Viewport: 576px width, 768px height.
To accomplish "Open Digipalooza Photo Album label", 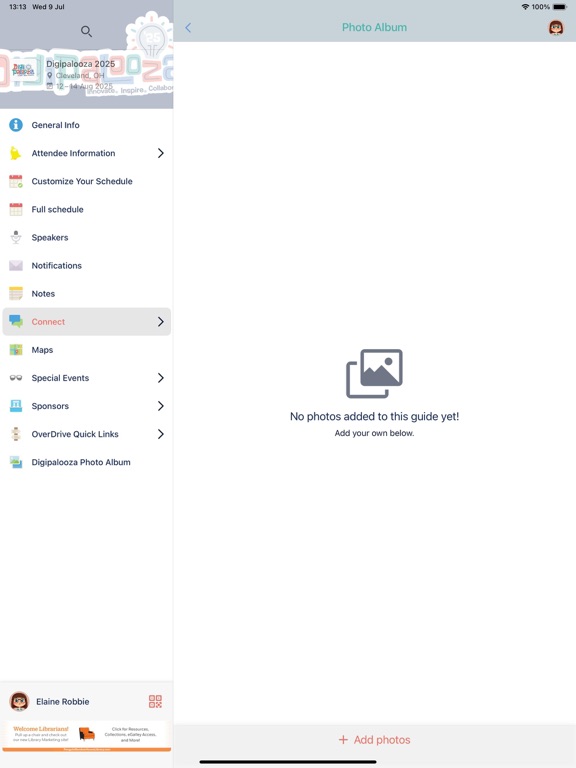I will pyautogui.click(x=81, y=462).
